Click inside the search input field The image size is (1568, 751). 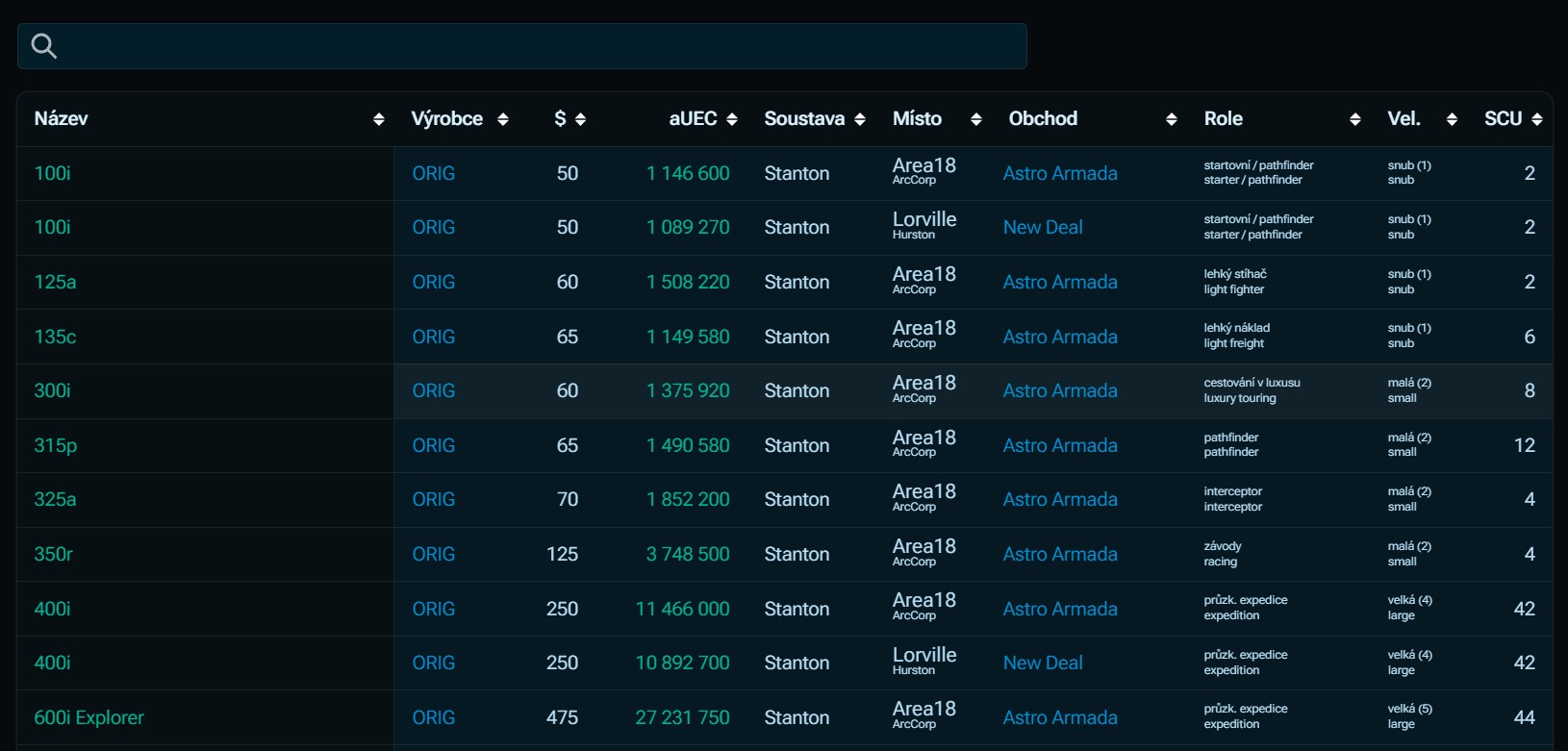pyautogui.click(x=539, y=46)
